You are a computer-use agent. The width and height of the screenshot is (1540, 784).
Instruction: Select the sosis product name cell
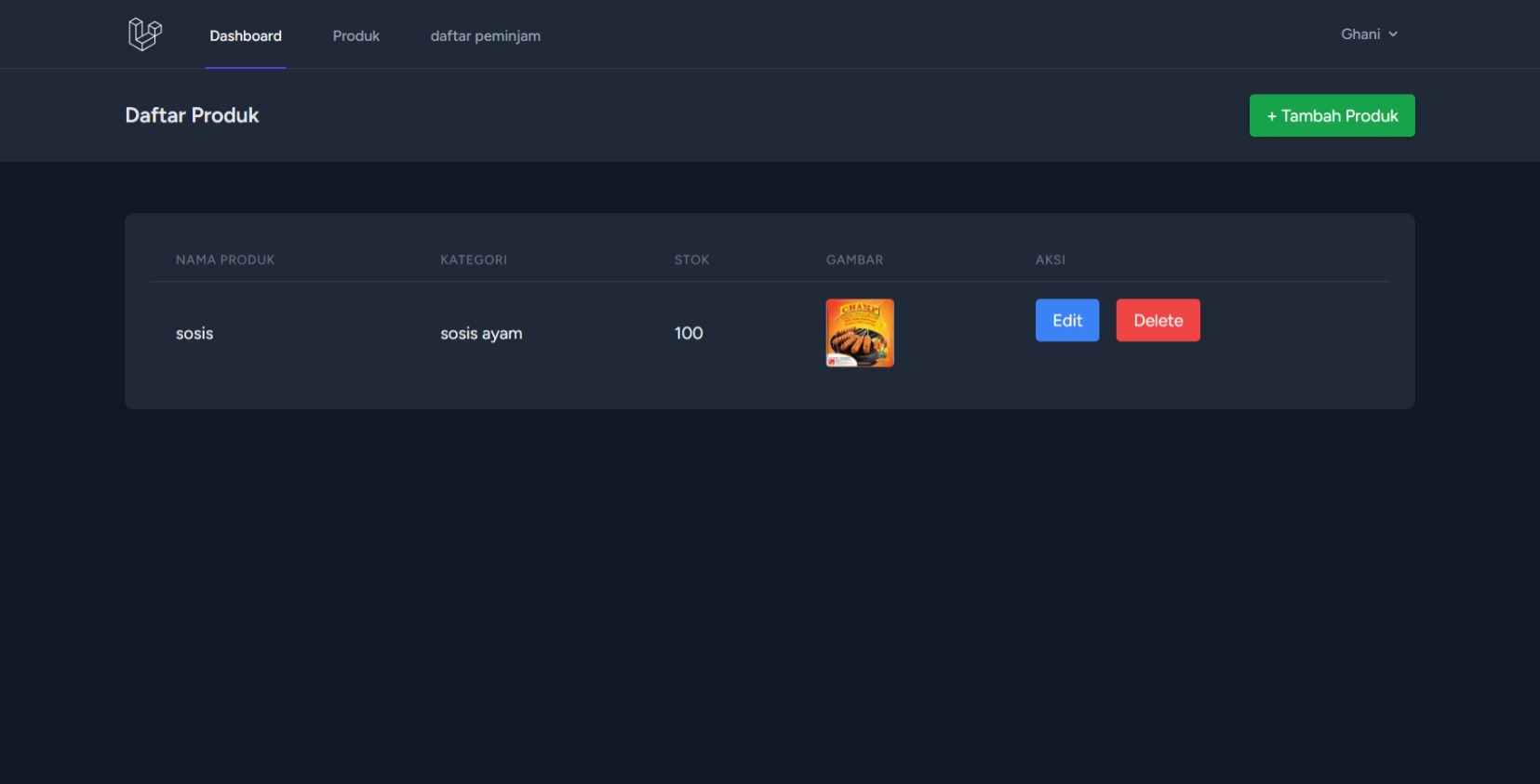click(x=194, y=333)
